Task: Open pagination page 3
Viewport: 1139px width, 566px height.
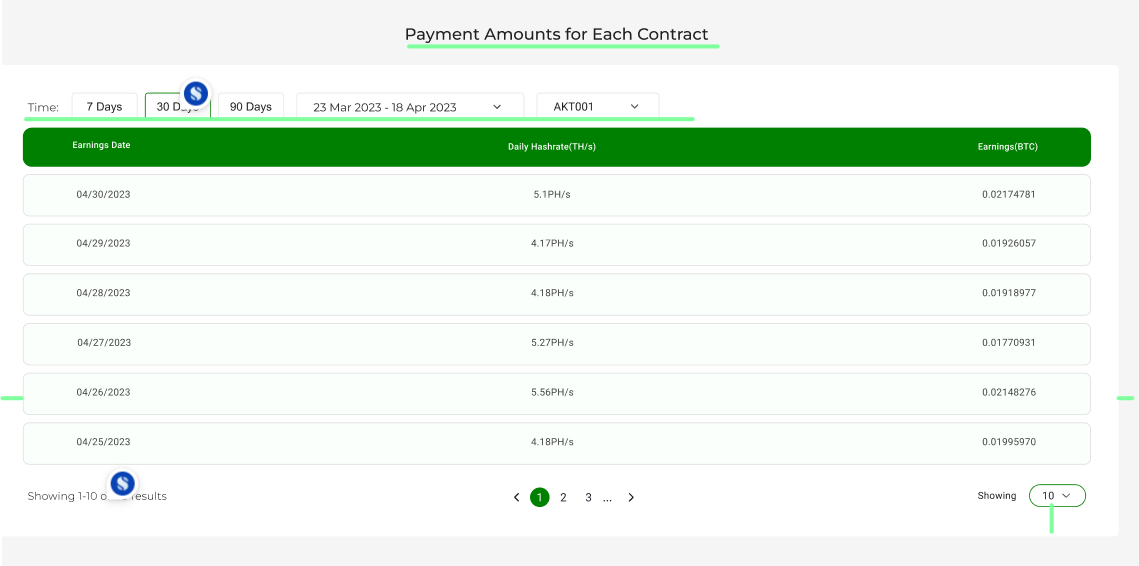Action: click(588, 497)
